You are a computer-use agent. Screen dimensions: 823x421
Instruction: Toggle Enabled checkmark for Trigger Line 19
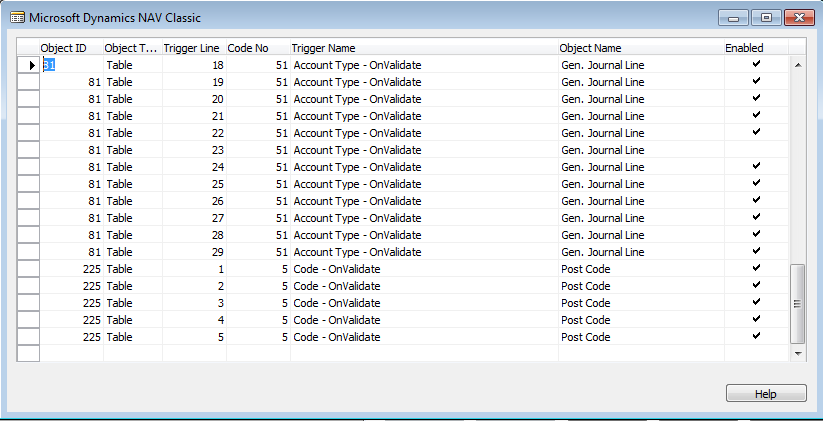pos(756,82)
